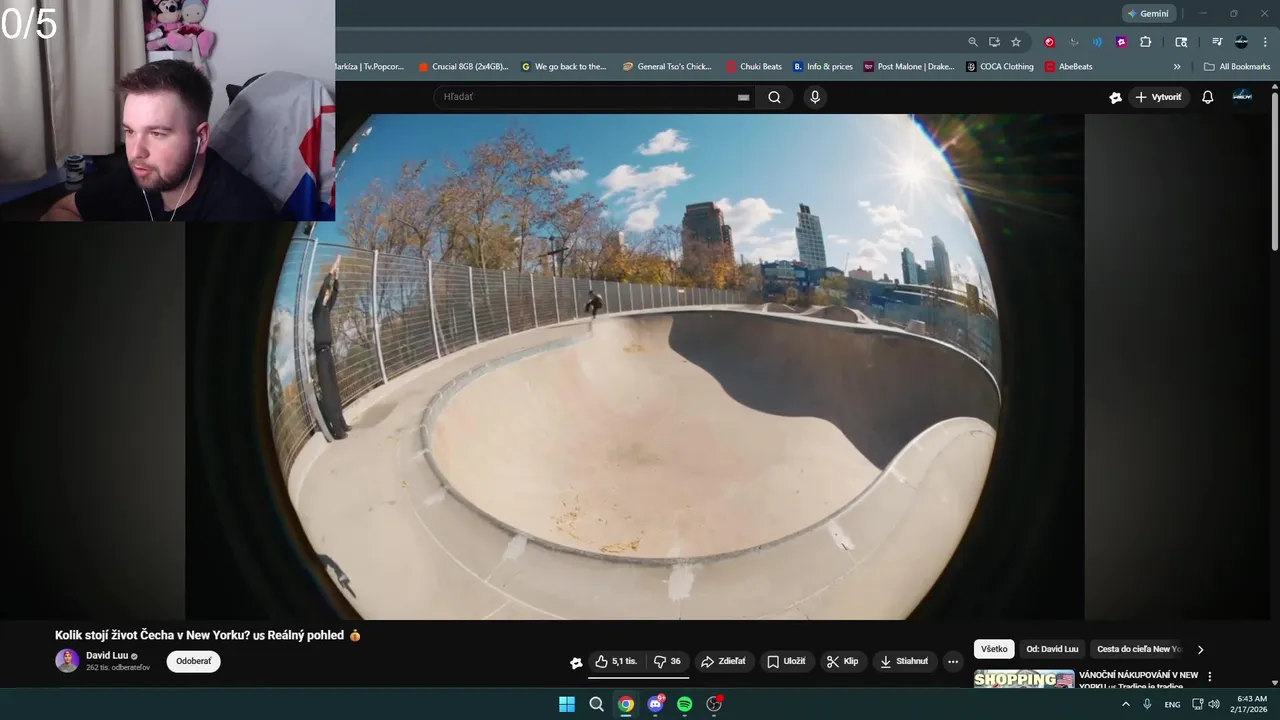Open Spotify from the taskbar
The image size is (1280, 720).
click(x=685, y=704)
